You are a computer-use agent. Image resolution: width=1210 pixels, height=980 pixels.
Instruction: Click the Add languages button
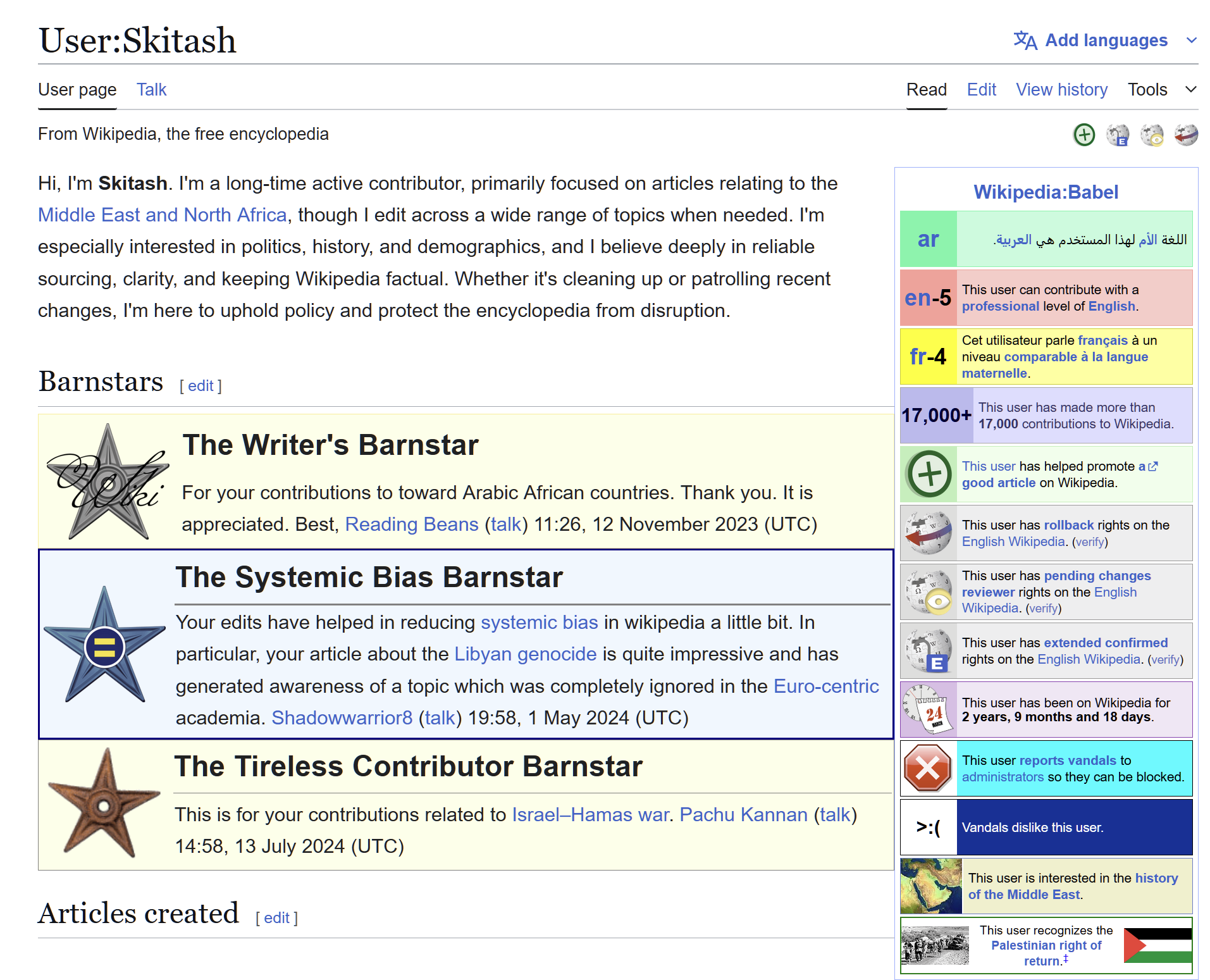point(1106,40)
